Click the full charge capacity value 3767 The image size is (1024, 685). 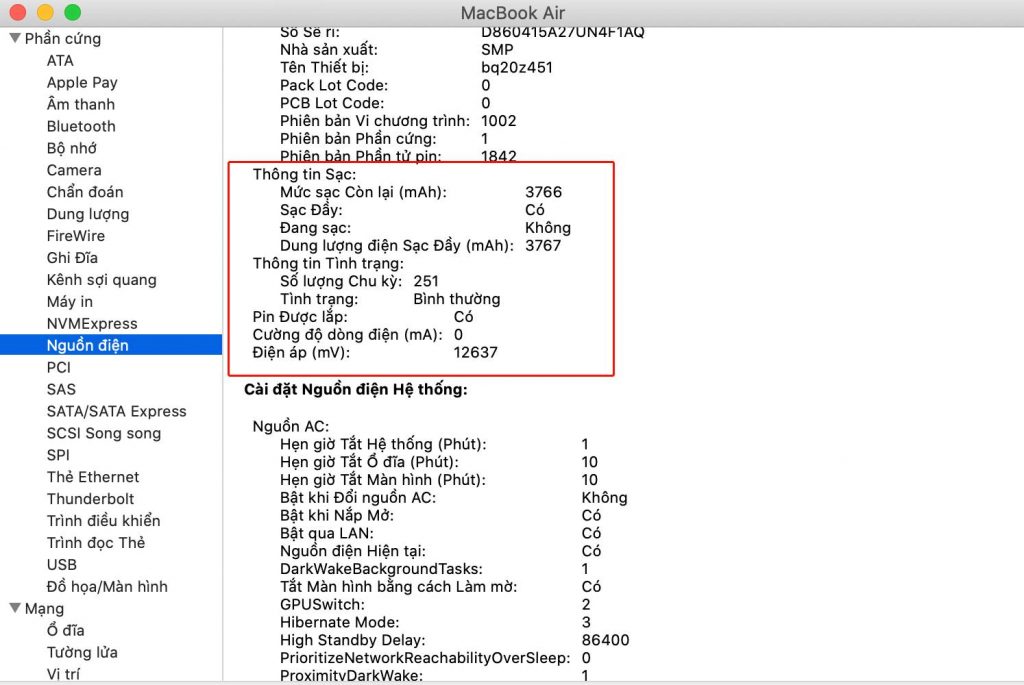[x=543, y=246]
